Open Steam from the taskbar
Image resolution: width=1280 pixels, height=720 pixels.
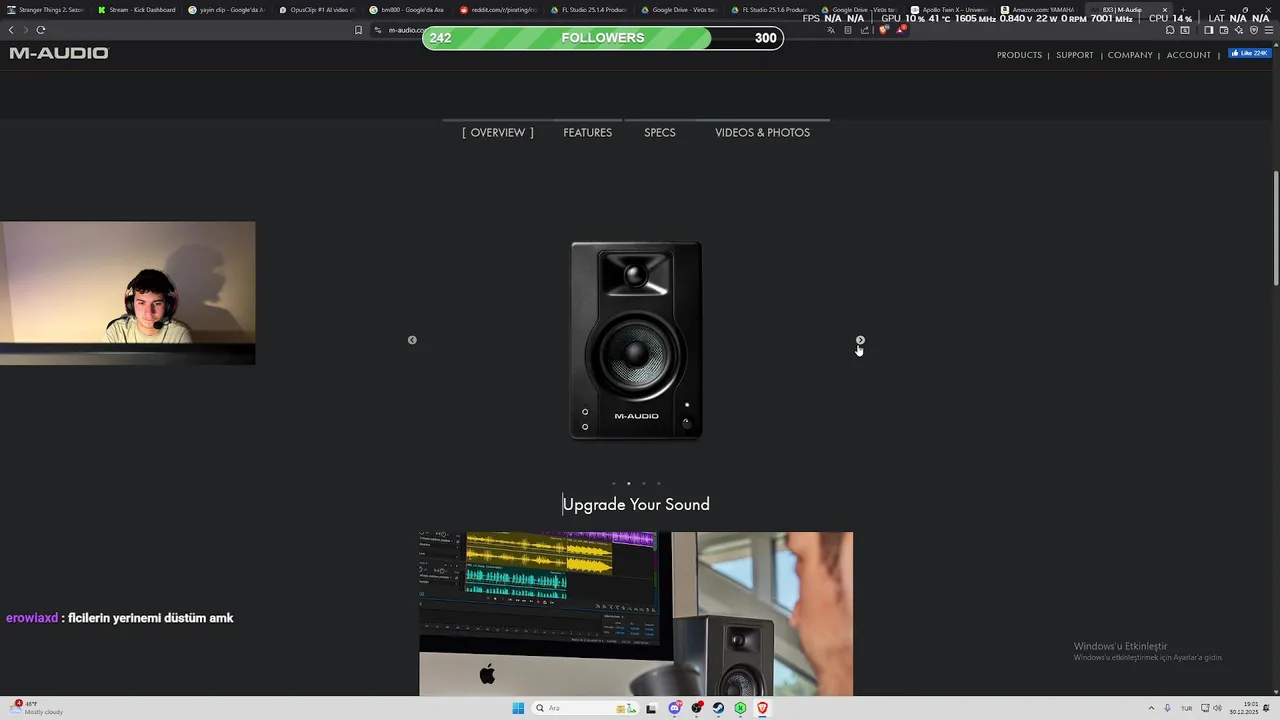click(718, 708)
